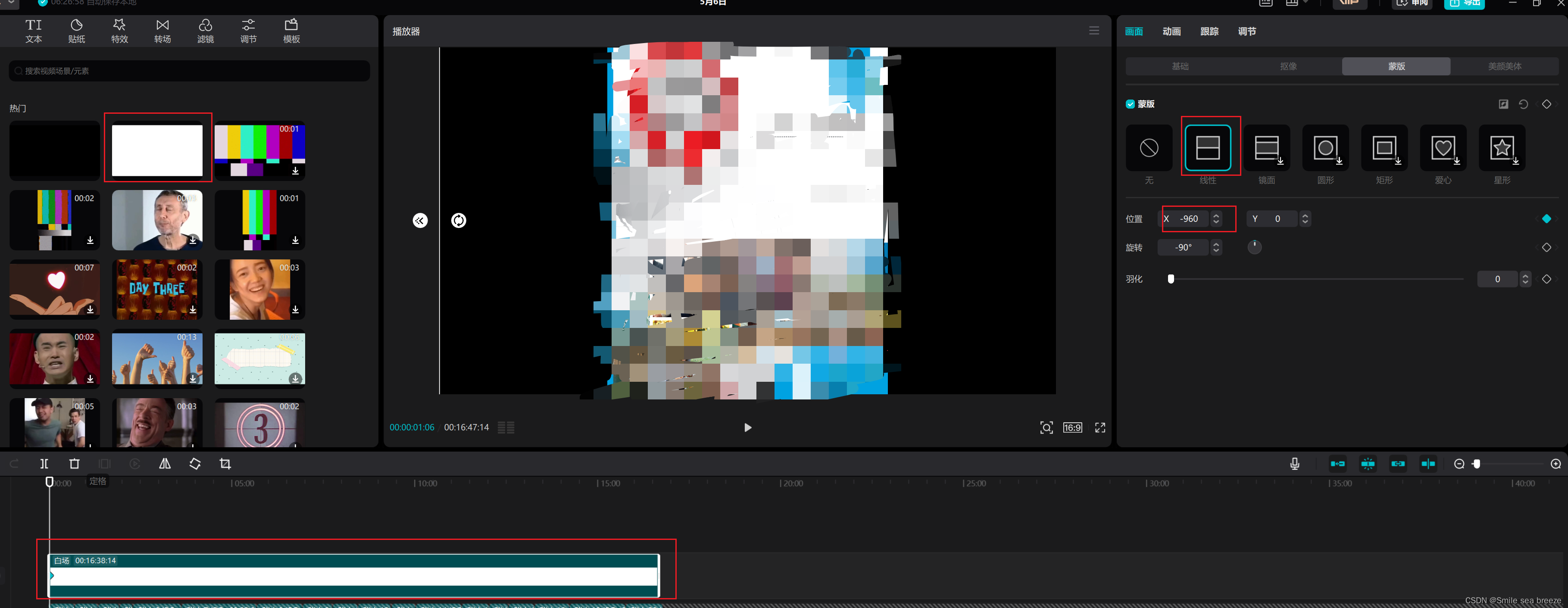Image resolution: width=1568 pixels, height=608 pixels.
Task: Open the player panel hamburger menu
Action: click(x=1094, y=31)
